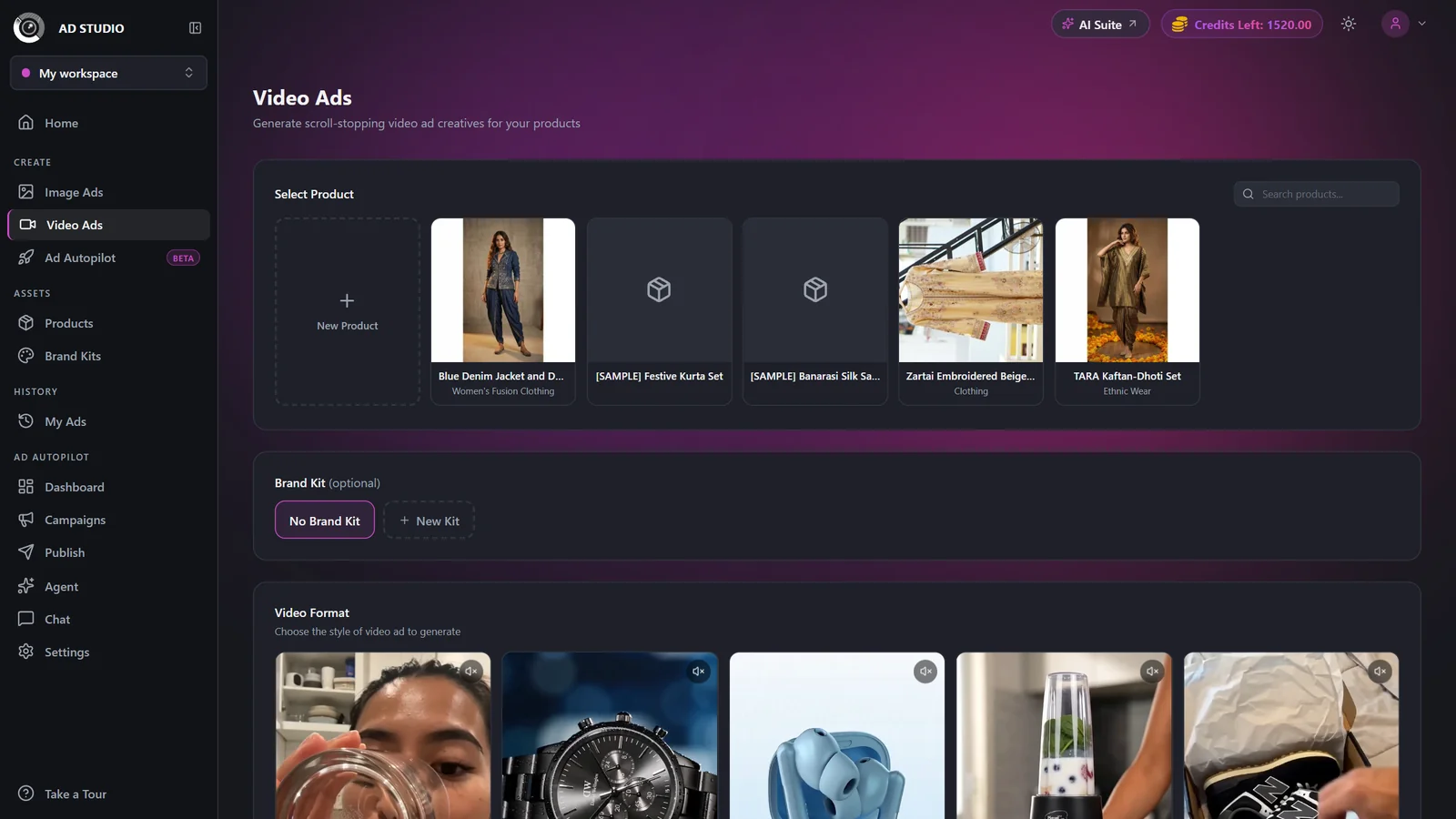Click the Credits Left 1520.00 badge
The height and width of the screenshot is (819, 1456).
point(1241,25)
